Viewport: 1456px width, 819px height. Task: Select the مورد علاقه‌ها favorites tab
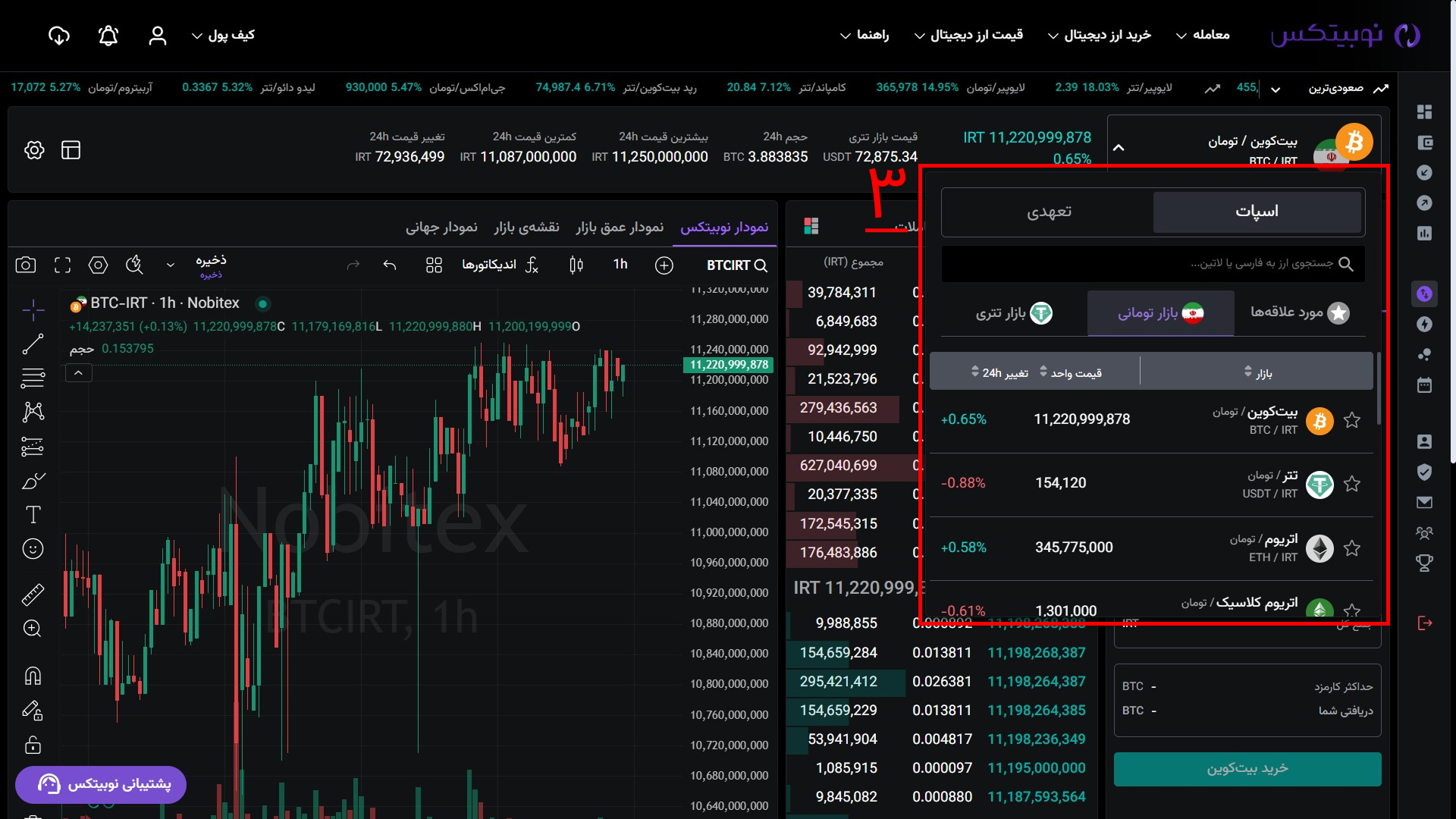1300,313
